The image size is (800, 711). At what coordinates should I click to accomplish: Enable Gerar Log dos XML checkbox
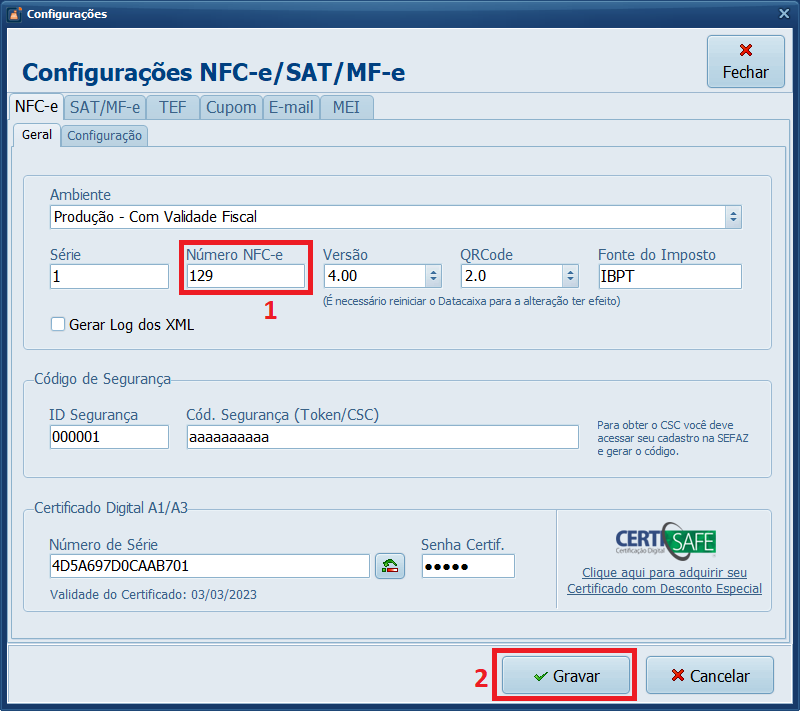click(x=58, y=324)
